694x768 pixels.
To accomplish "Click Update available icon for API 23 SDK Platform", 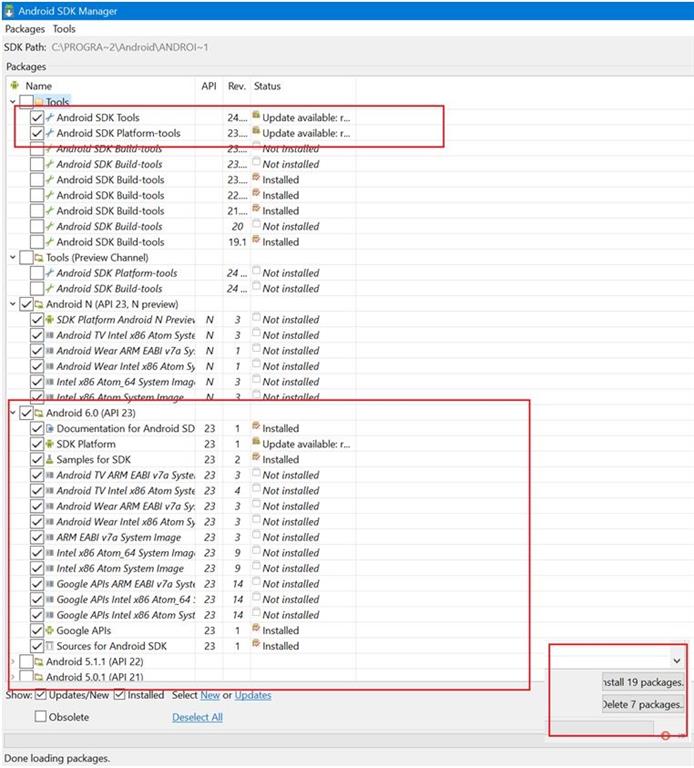I will coord(256,442).
